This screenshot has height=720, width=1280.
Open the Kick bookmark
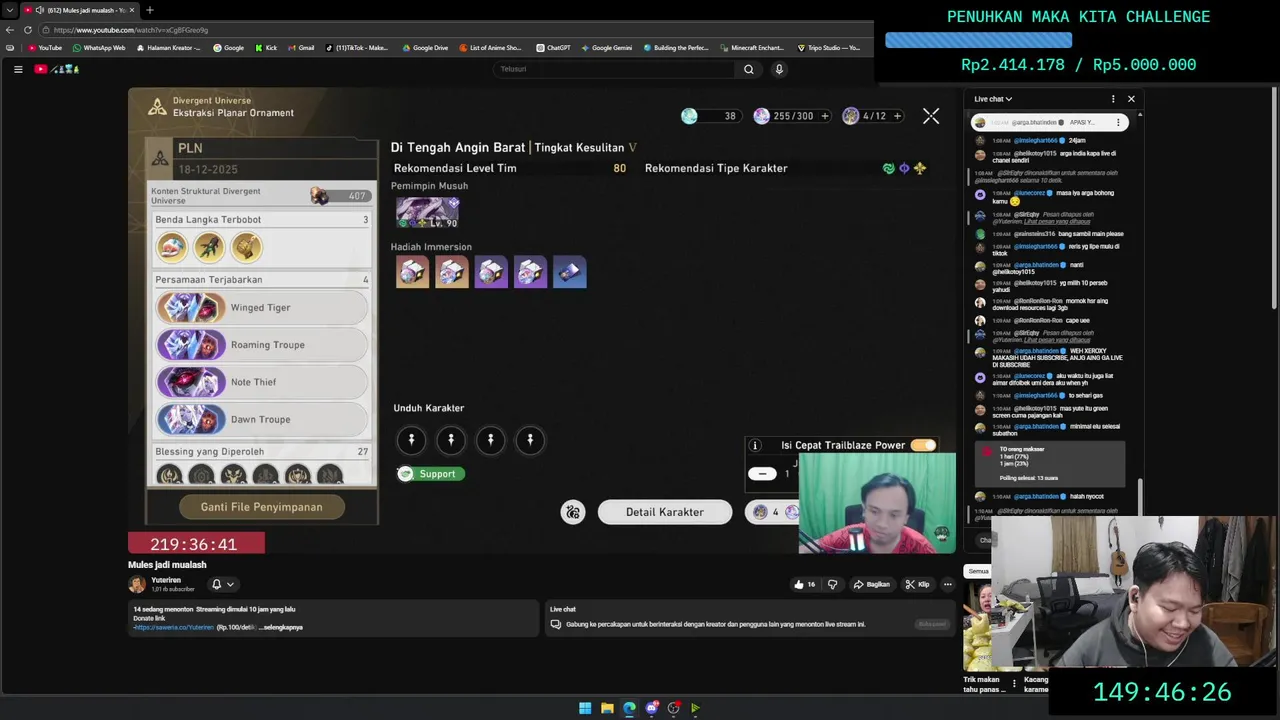(x=265, y=48)
